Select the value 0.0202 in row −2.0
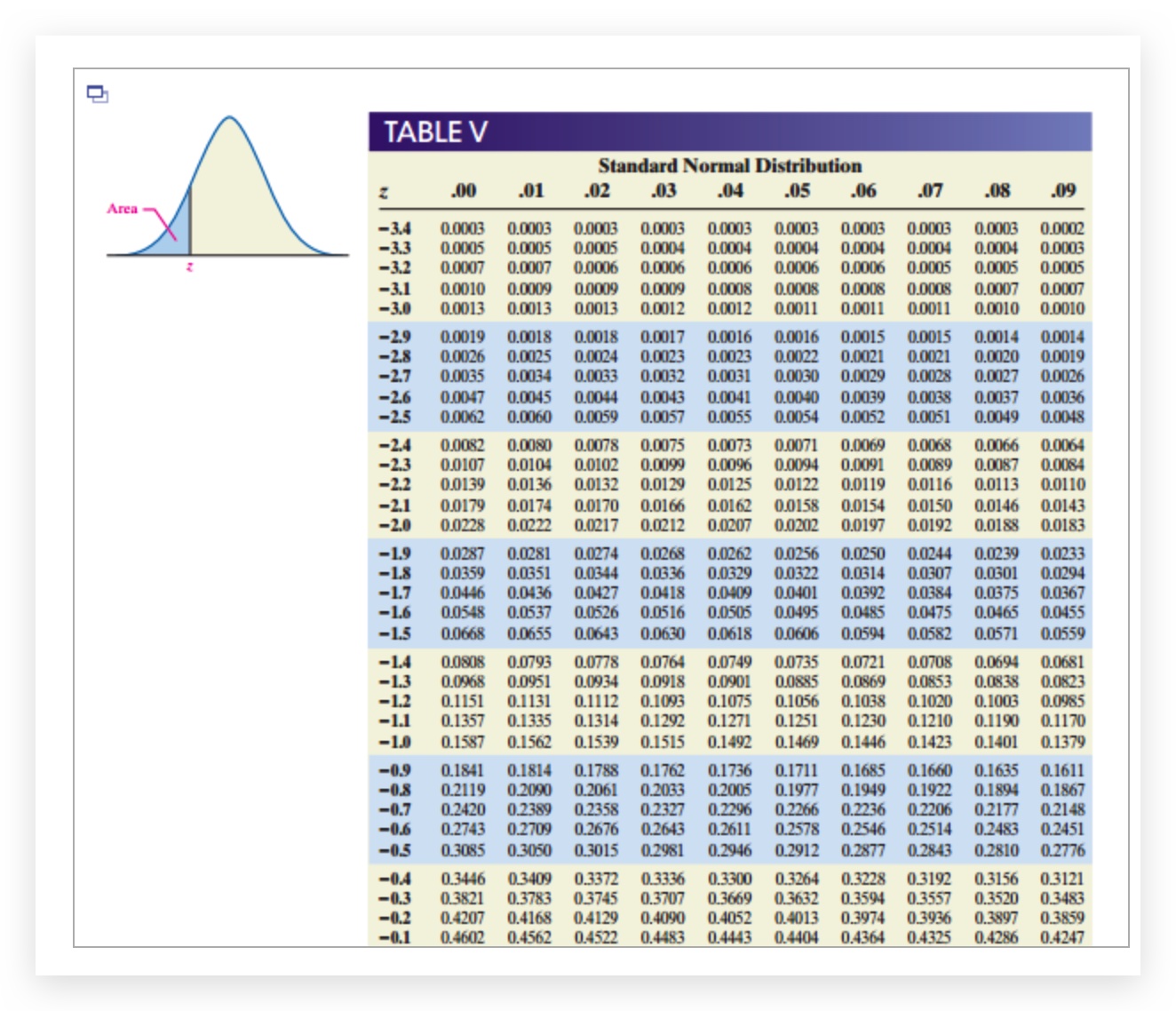 click(796, 525)
